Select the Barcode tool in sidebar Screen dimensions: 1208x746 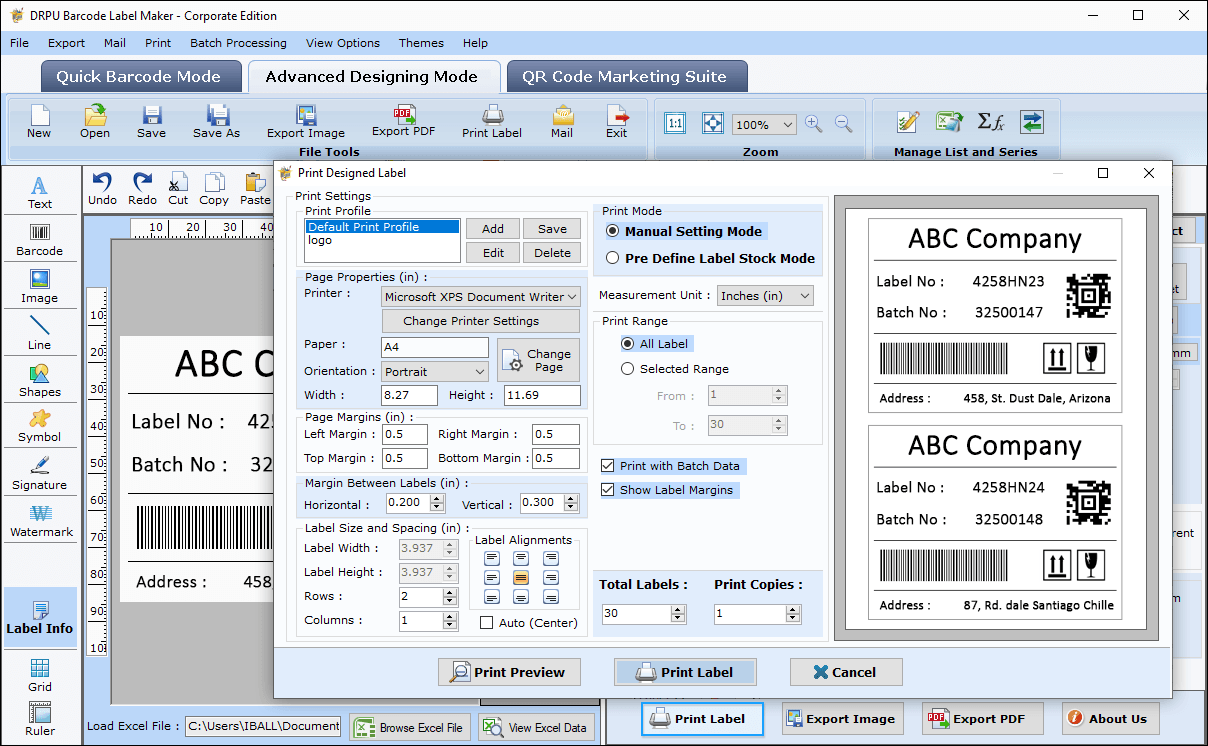[x=40, y=239]
